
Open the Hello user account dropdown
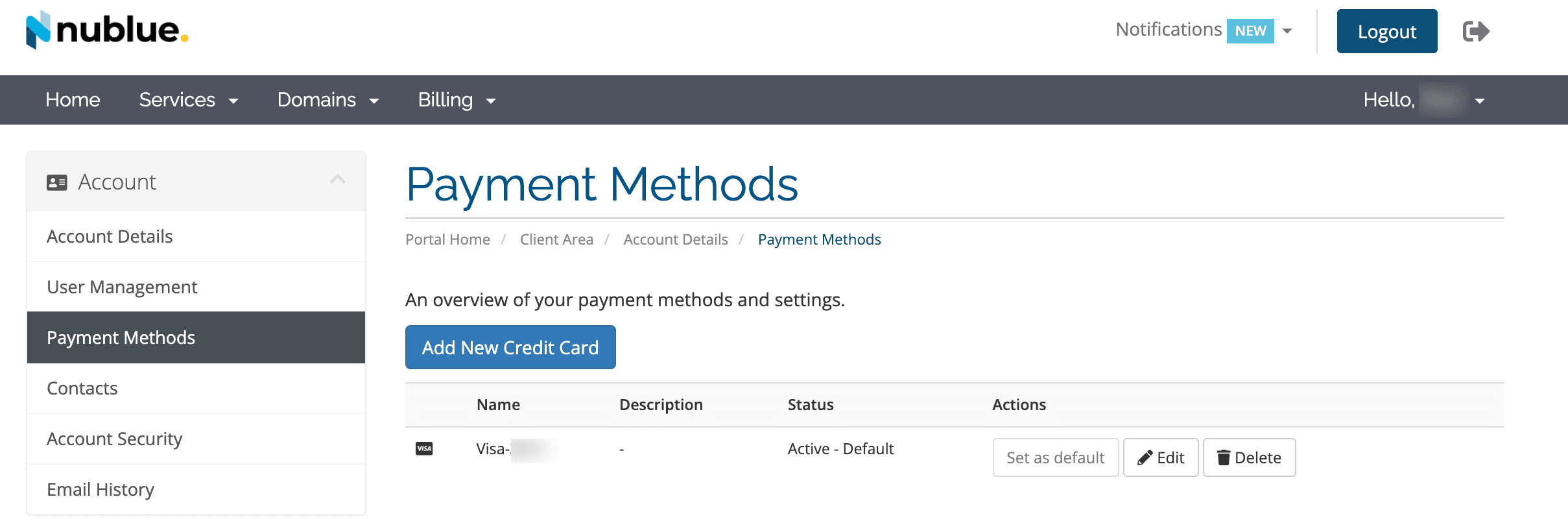tap(1424, 100)
